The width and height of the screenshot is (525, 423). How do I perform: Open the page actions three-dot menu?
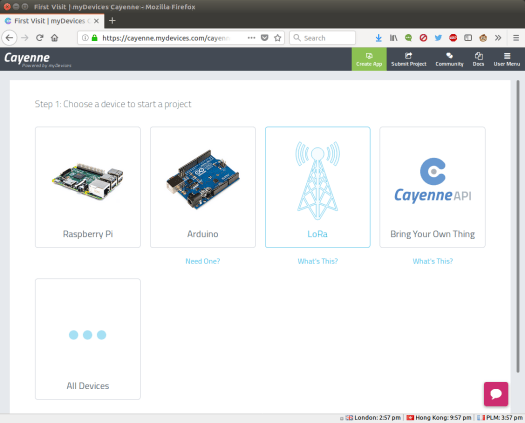coord(251,38)
